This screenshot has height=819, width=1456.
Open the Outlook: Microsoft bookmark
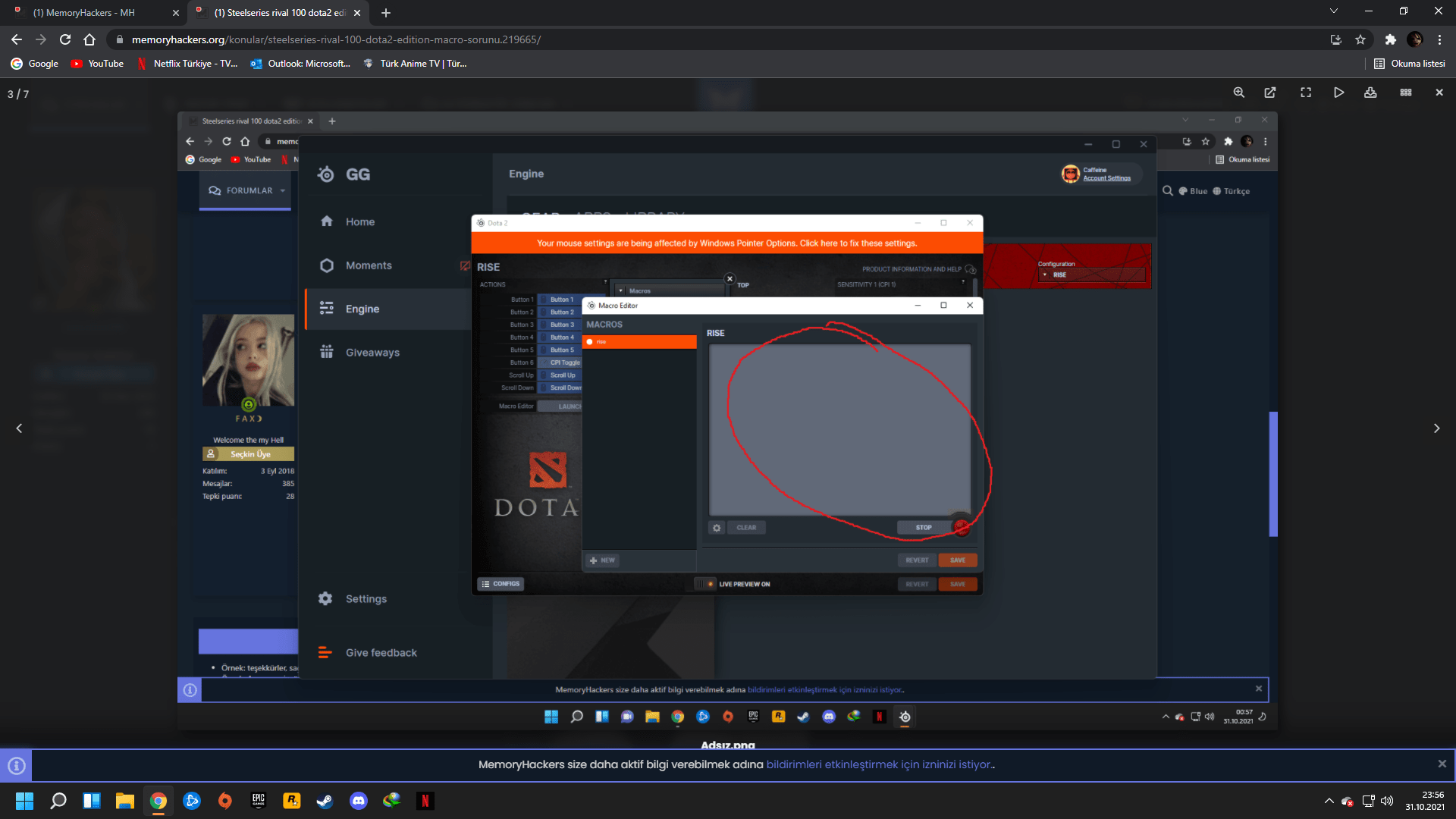point(301,64)
